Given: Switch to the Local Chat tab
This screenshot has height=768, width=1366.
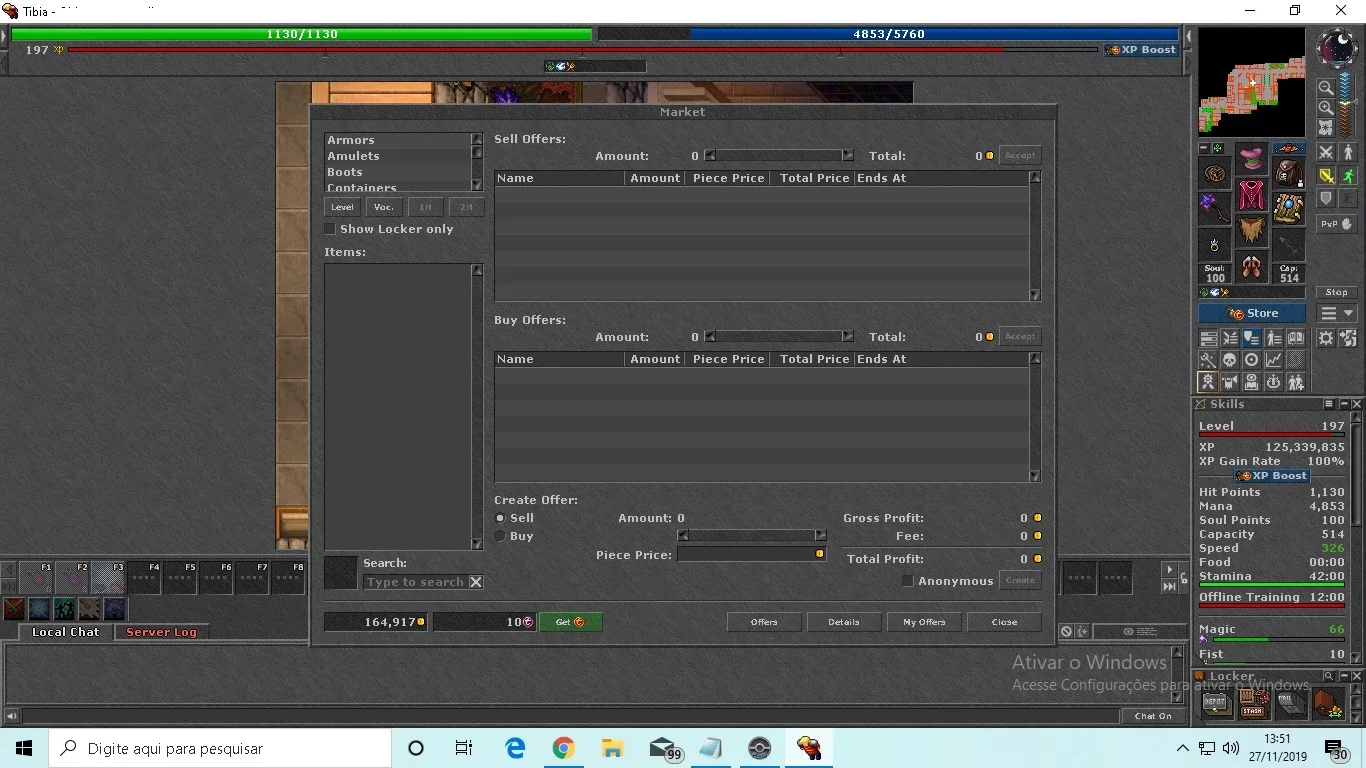Looking at the screenshot, I should tap(66, 632).
